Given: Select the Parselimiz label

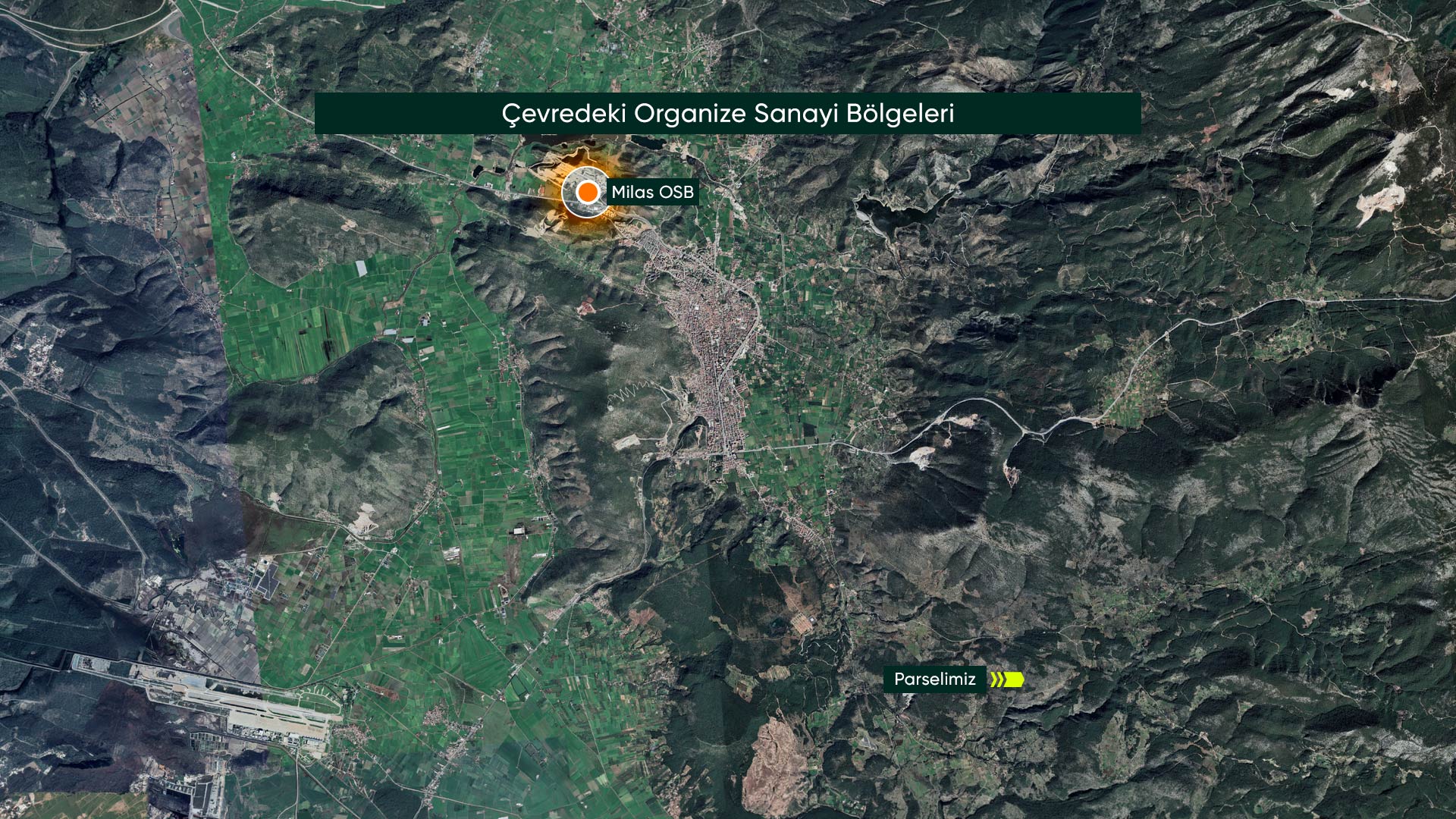Looking at the screenshot, I should point(934,679).
